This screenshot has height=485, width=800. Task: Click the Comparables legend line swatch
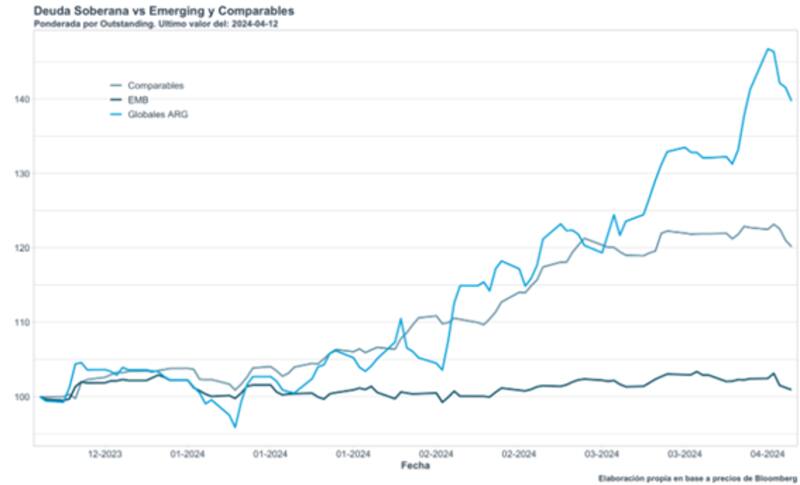tap(116, 86)
